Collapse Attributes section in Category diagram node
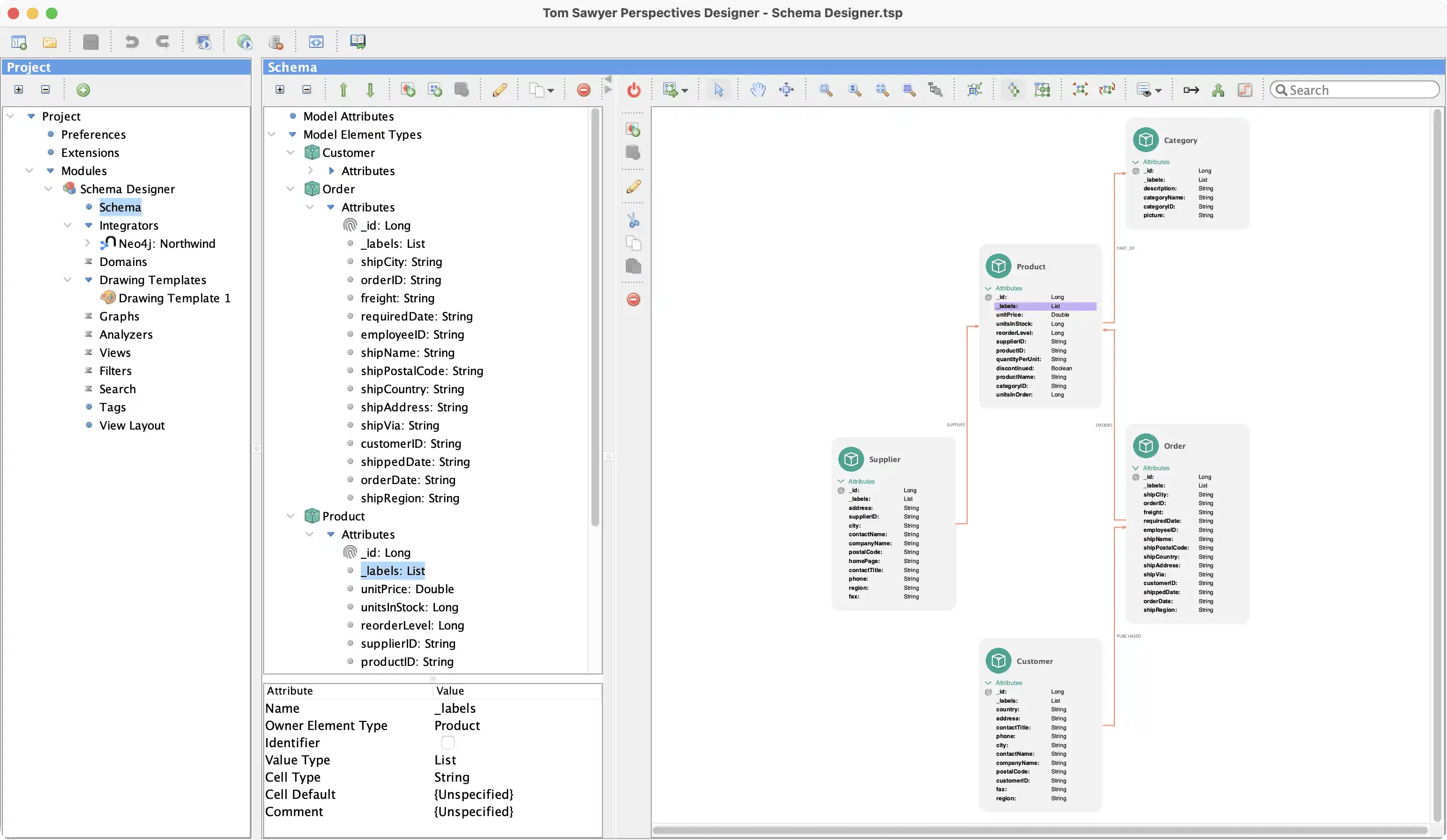Image resolution: width=1447 pixels, height=840 pixels. coord(1136,162)
